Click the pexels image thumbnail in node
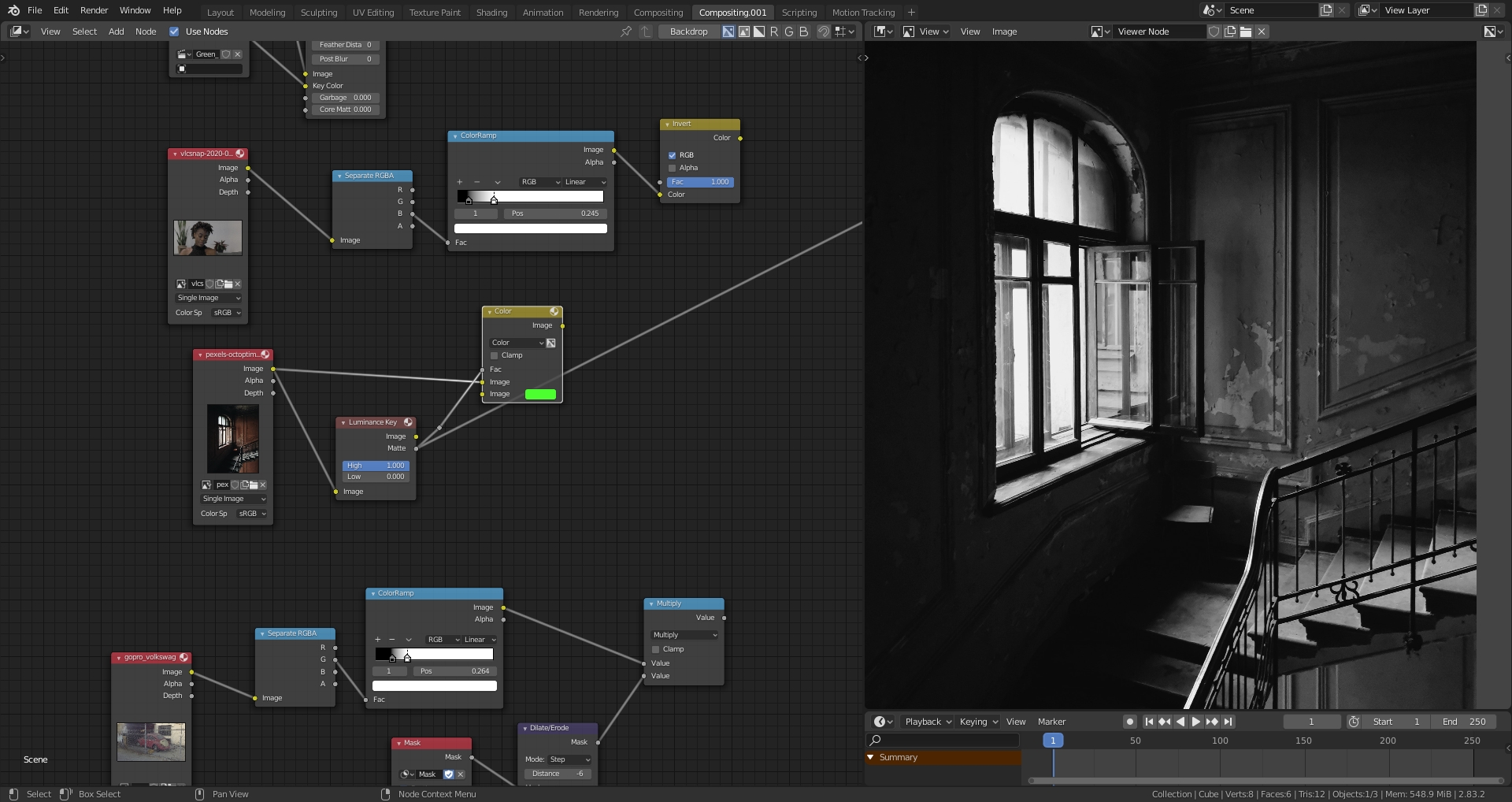The image size is (1512, 802). tap(233, 439)
